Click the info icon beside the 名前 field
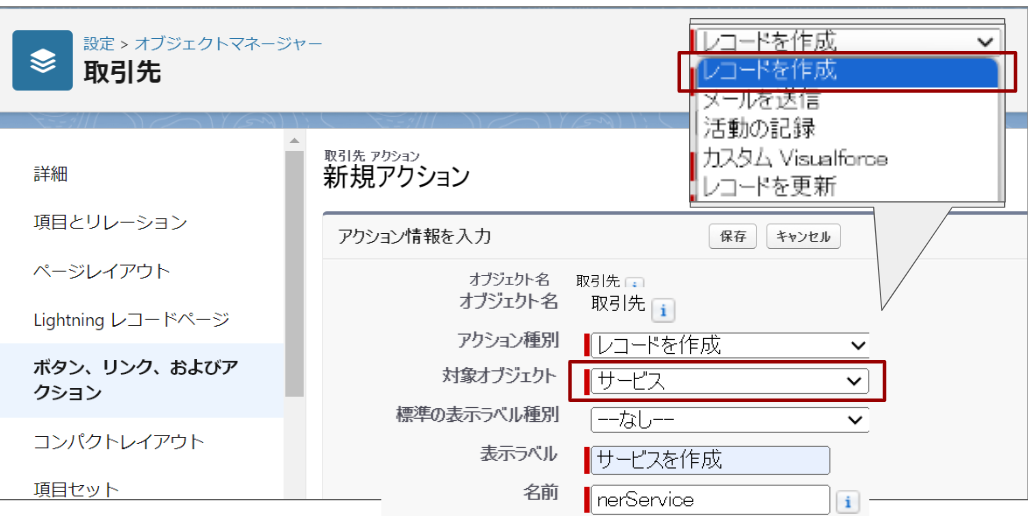This screenshot has width=1028, height=524. pos(848,502)
